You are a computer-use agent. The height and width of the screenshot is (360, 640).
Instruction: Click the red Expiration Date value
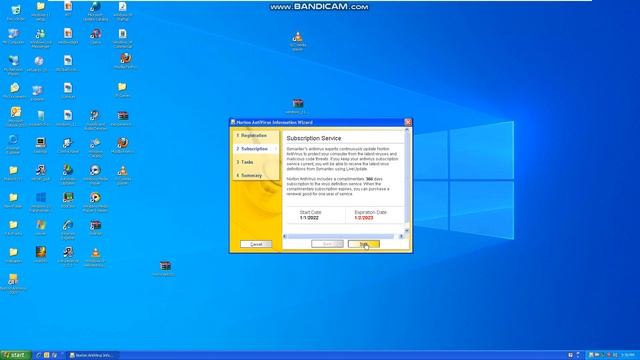click(364, 218)
